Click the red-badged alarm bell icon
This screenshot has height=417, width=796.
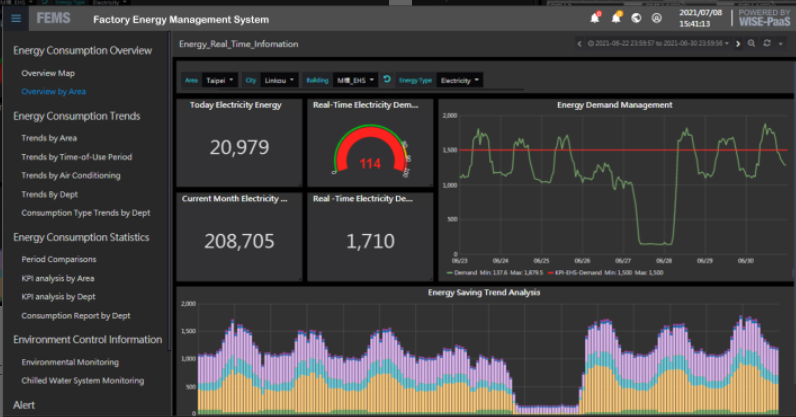pyautogui.click(x=595, y=18)
